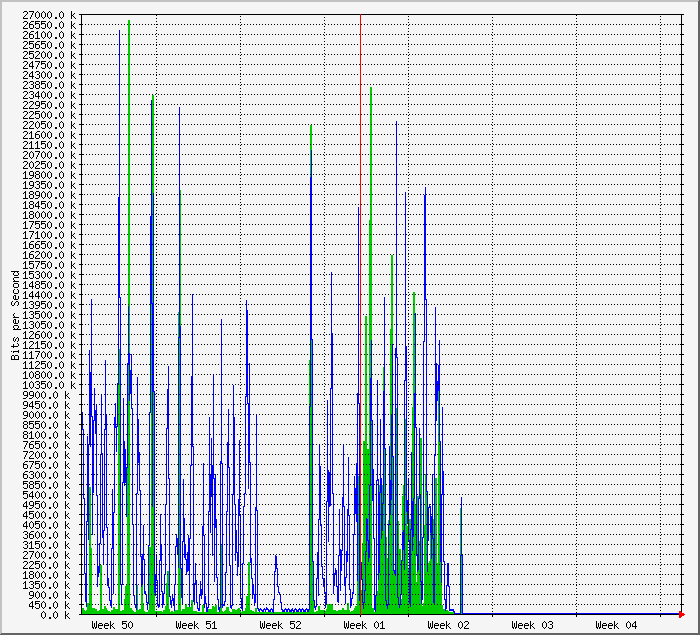
Task: Select the tallest blue spike before Week 02
Action: click(x=396, y=125)
